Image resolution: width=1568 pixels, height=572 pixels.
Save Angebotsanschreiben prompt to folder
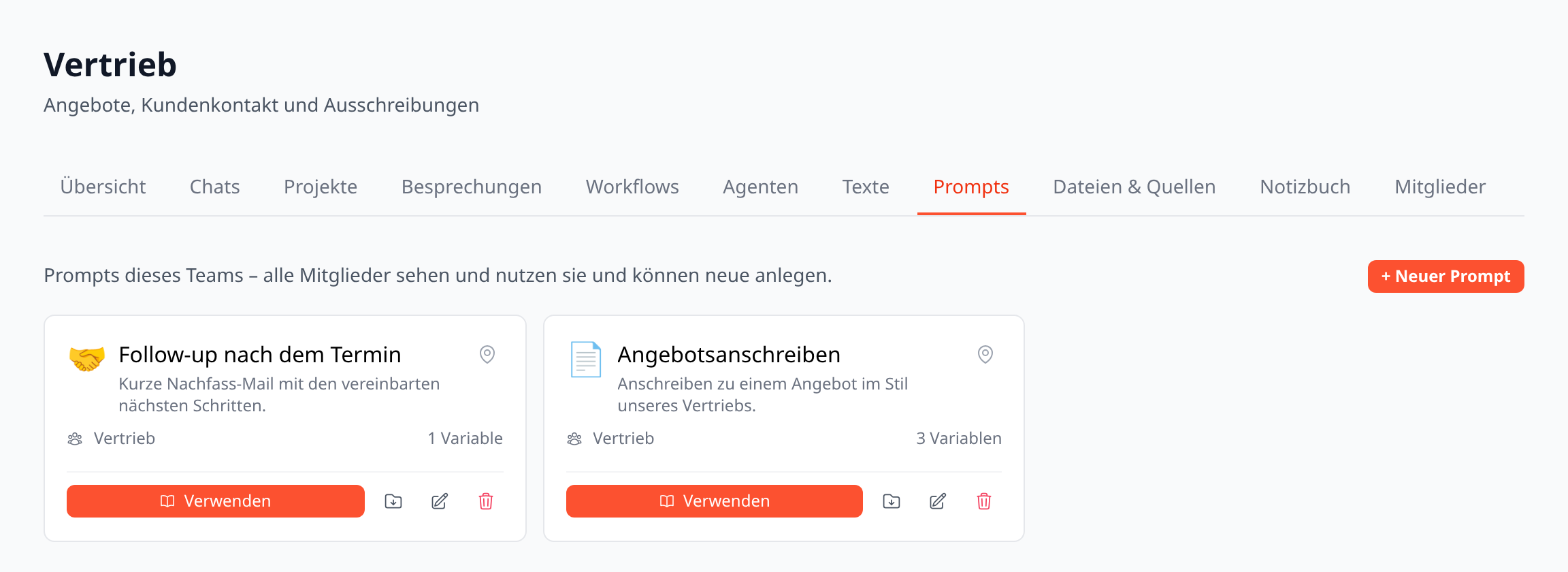point(892,501)
